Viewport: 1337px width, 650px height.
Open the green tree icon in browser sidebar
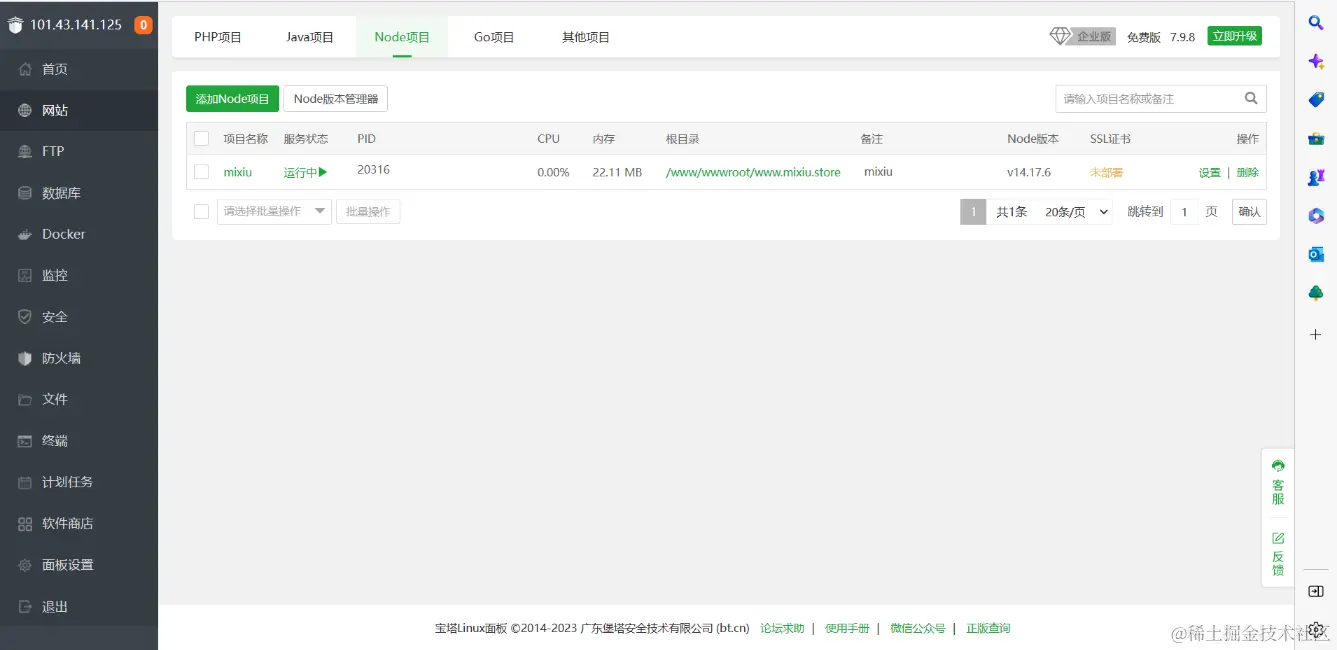[1316, 293]
